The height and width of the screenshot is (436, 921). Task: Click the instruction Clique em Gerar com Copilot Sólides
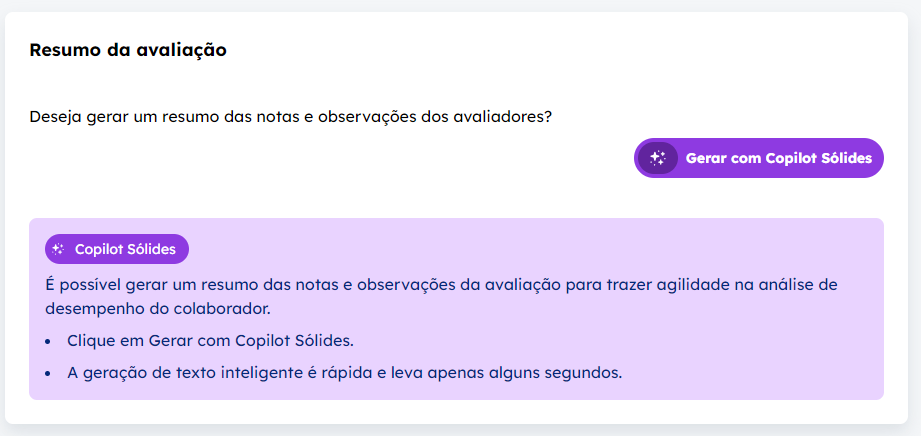[x=211, y=341]
